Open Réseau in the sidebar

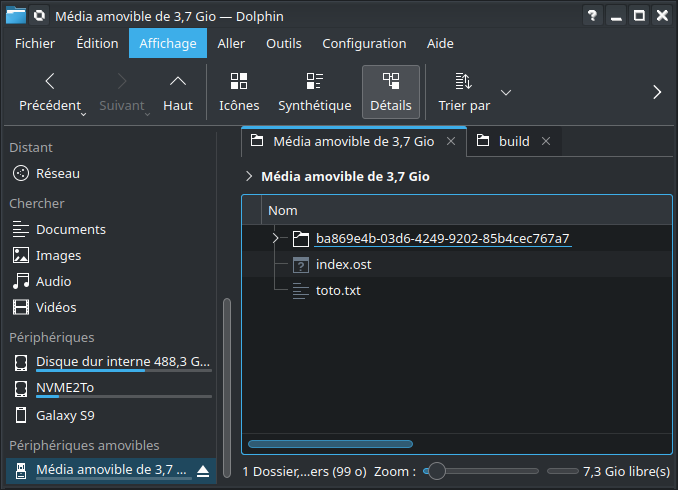click(57, 173)
